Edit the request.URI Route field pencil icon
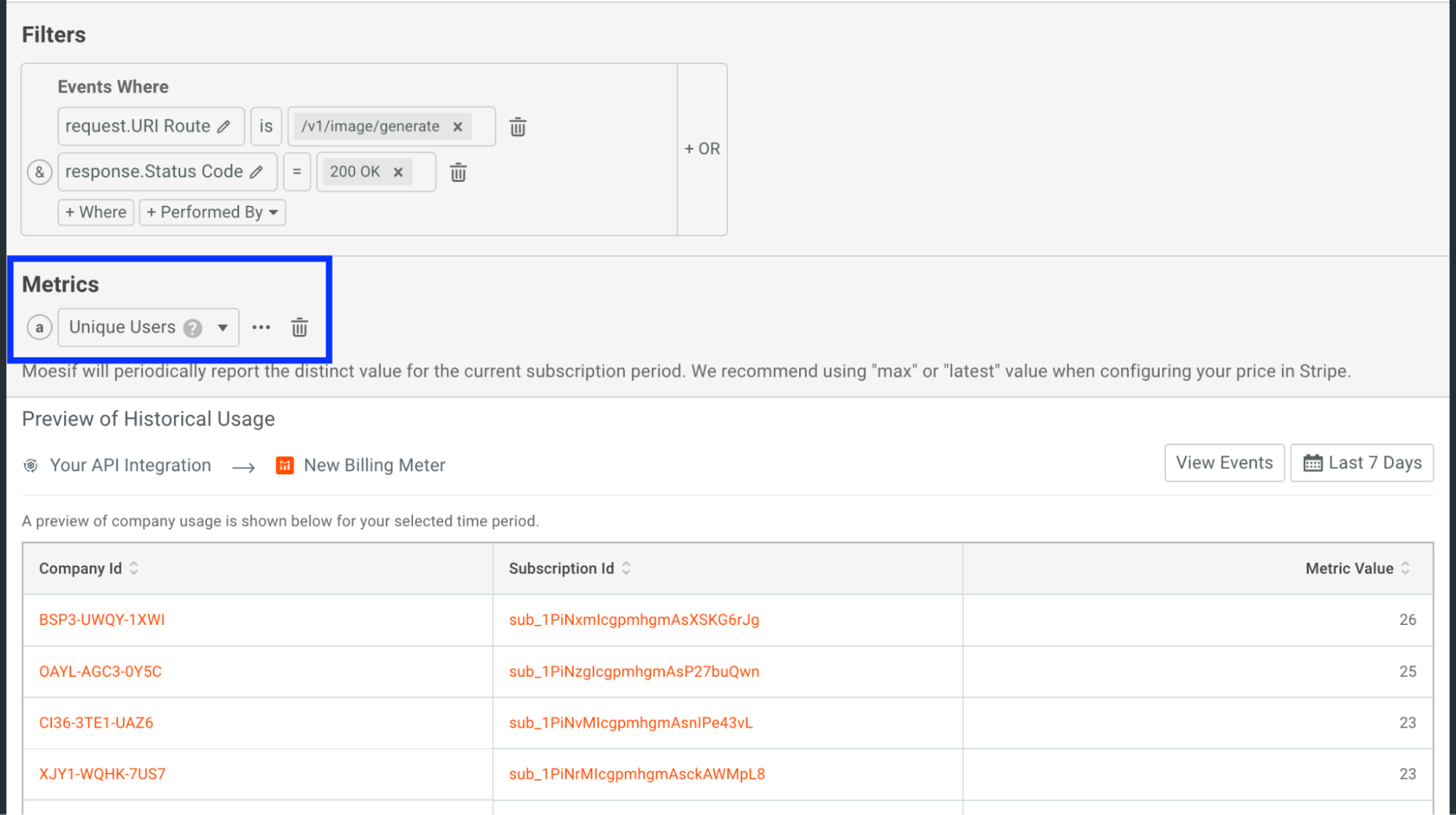The width and height of the screenshot is (1456, 815). [224, 127]
